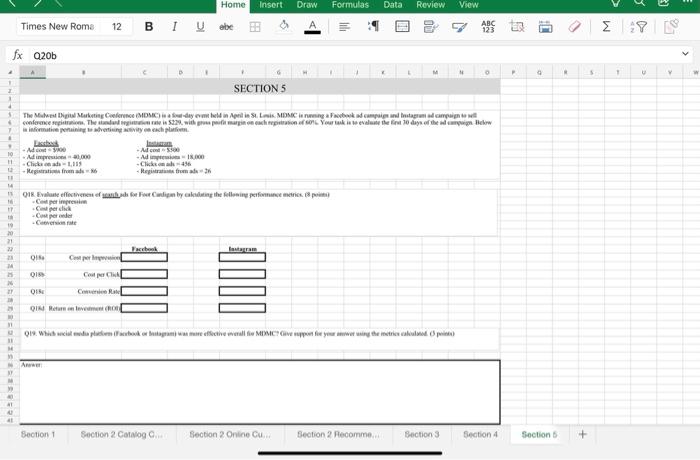
Task: Switch to the Section 2 Catalog sheet
Action: (x=121, y=434)
